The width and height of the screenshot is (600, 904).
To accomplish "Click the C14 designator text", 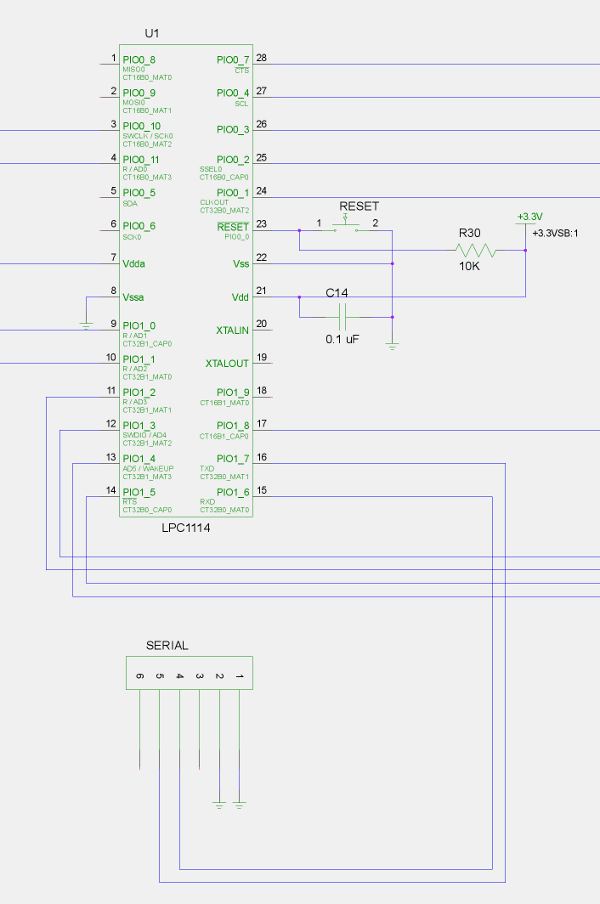I will [337, 293].
